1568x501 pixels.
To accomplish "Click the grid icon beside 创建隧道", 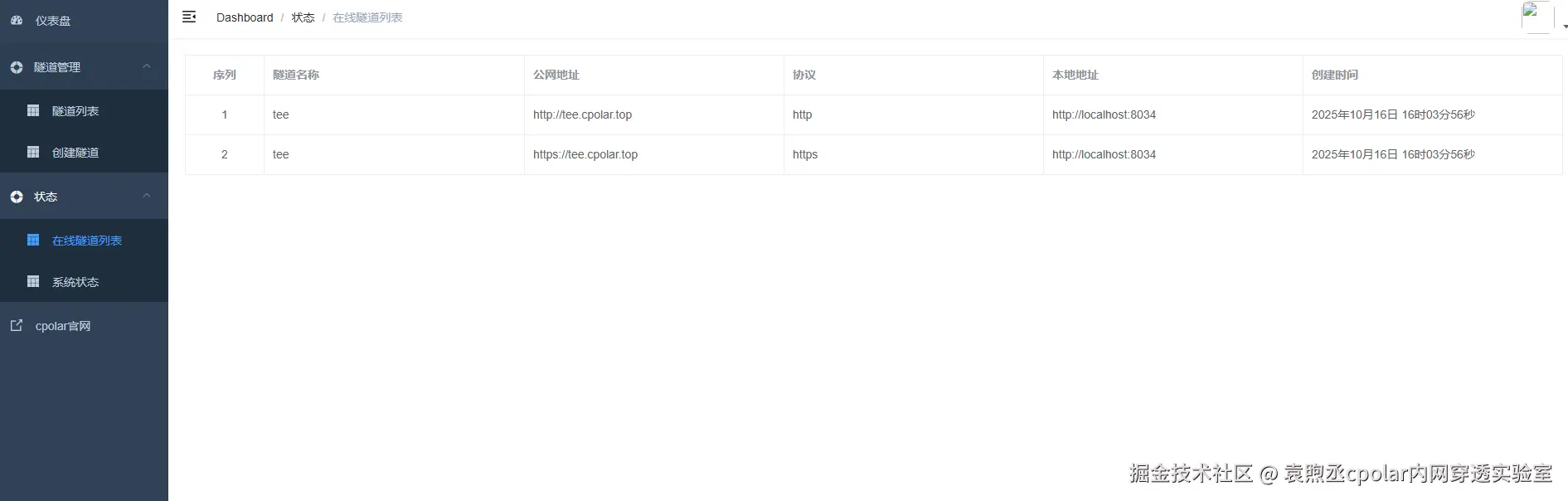I will (33, 152).
